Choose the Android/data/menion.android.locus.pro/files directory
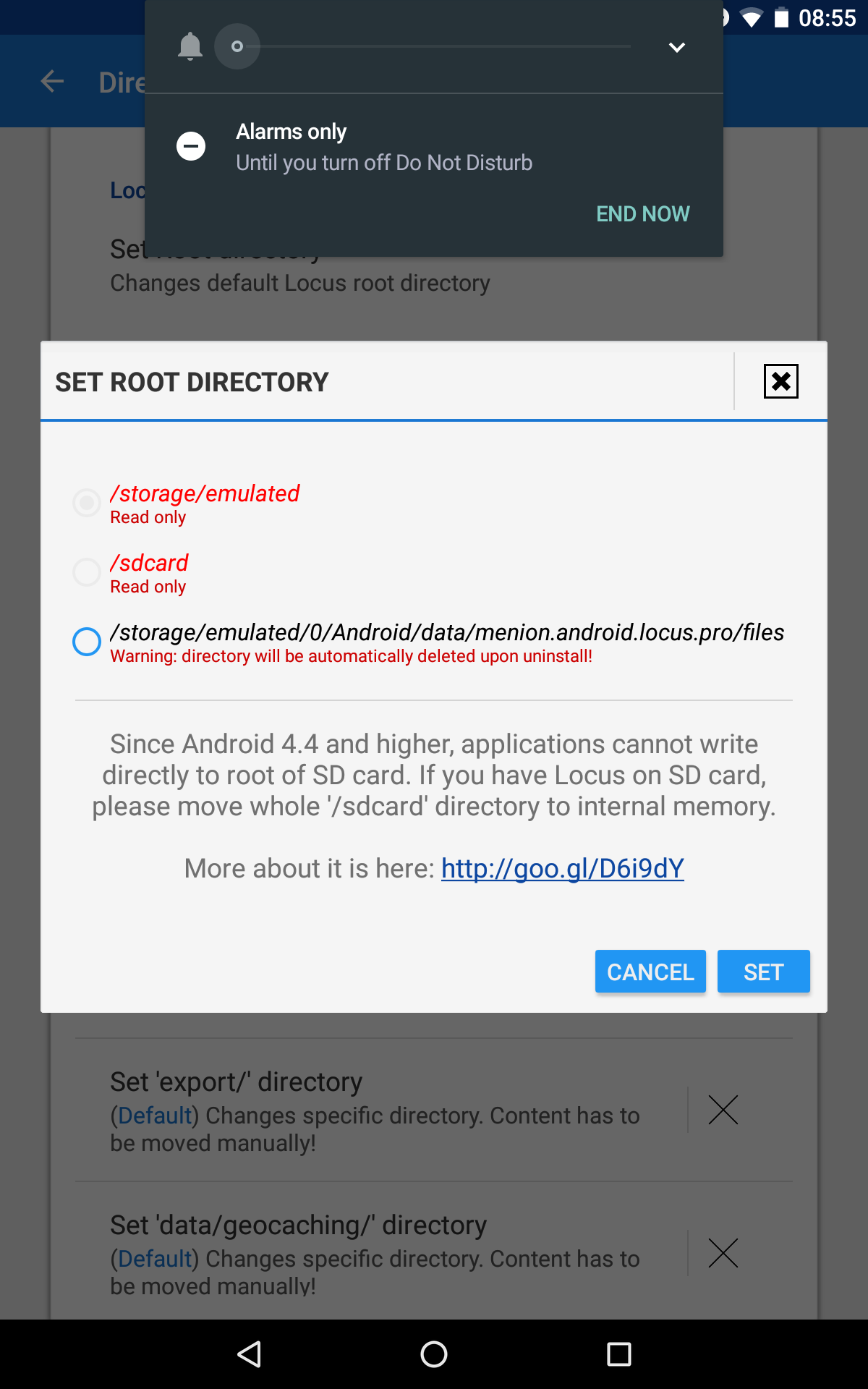 (87, 641)
